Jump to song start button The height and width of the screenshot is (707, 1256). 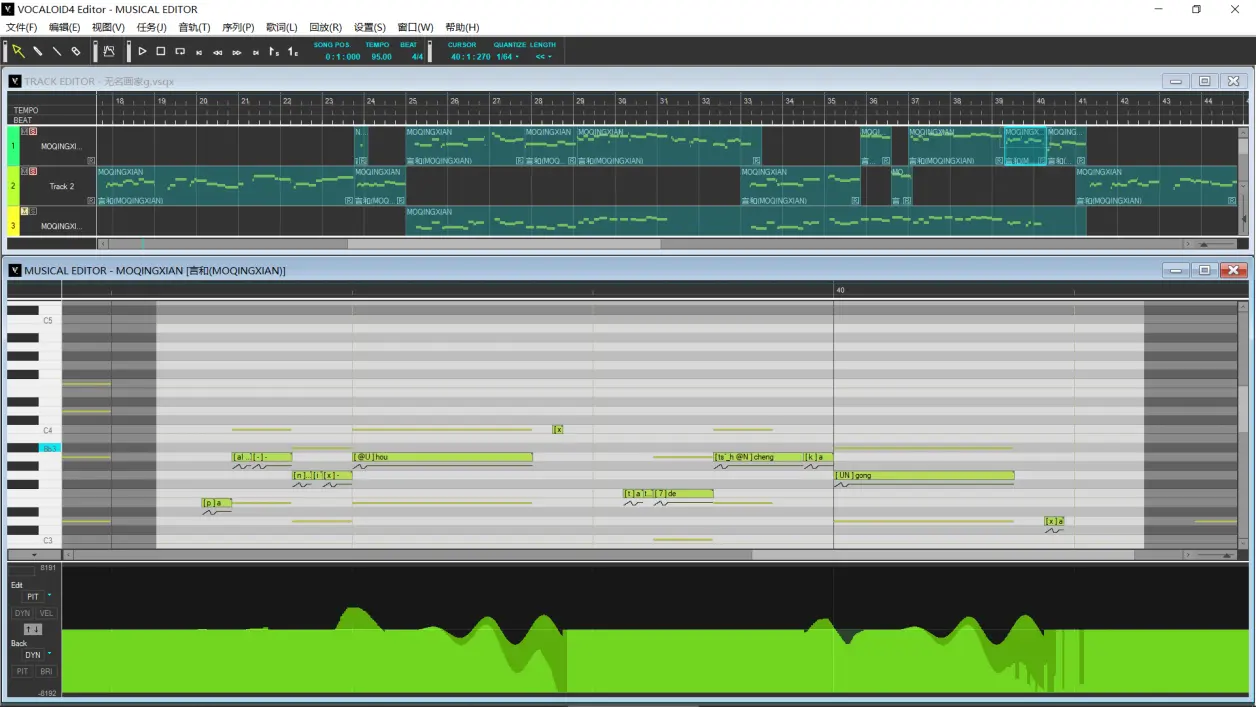(x=199, y=53)
